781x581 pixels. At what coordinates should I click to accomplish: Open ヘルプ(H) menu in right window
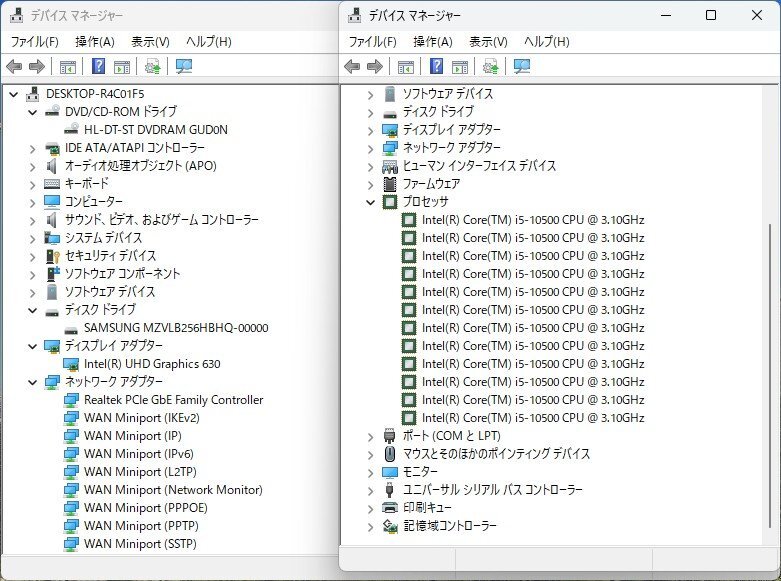pos(546,42)
